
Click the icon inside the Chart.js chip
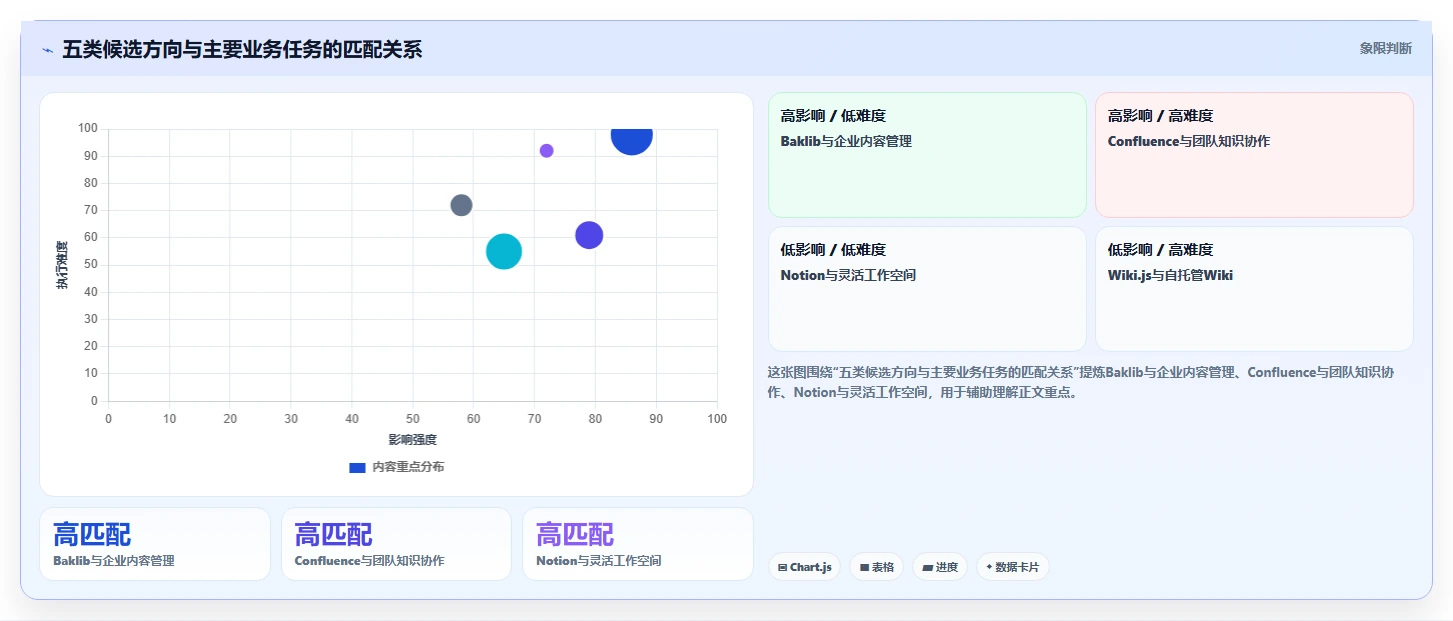point(783,567)
